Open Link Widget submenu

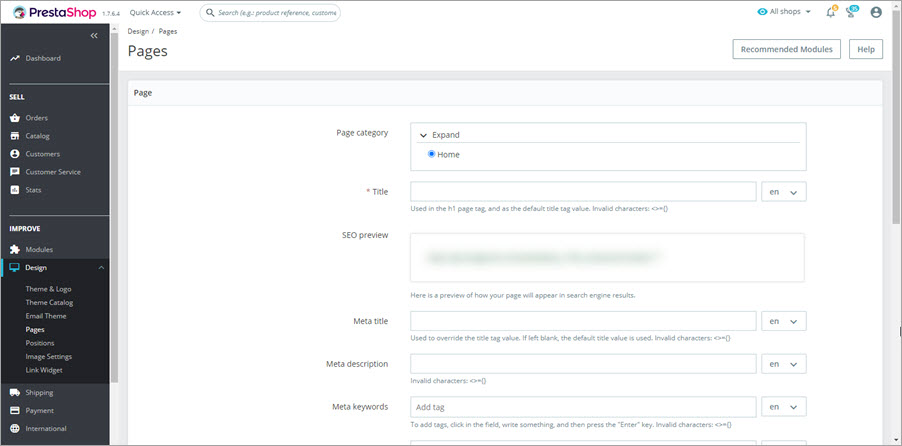pos(44,370)
